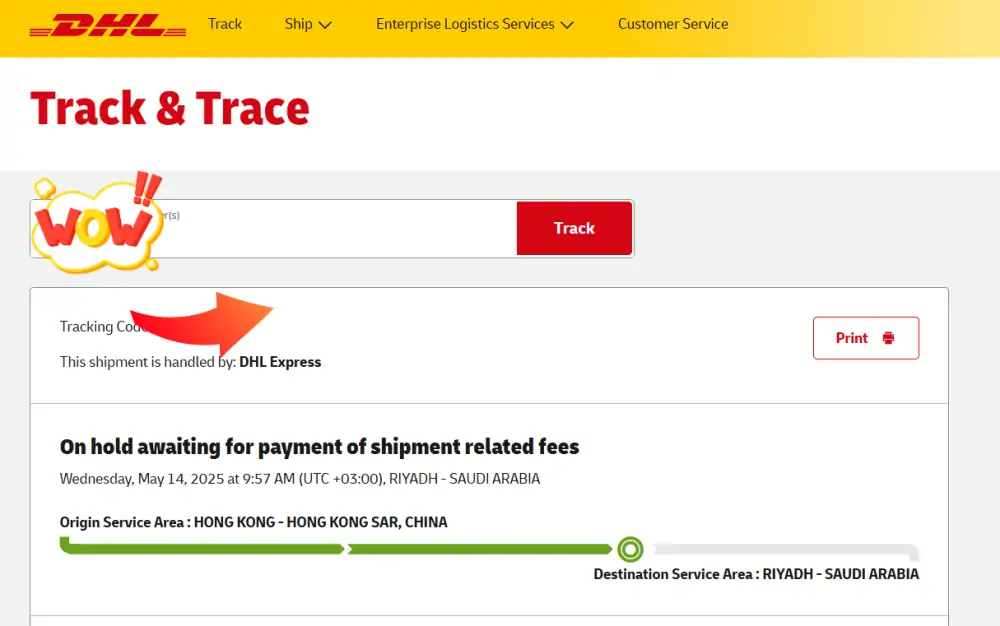Image resolution: width=1000 pixels, height=626 pixels.
Task: Select the 'Destination Service Area' line
Action: 756,574
